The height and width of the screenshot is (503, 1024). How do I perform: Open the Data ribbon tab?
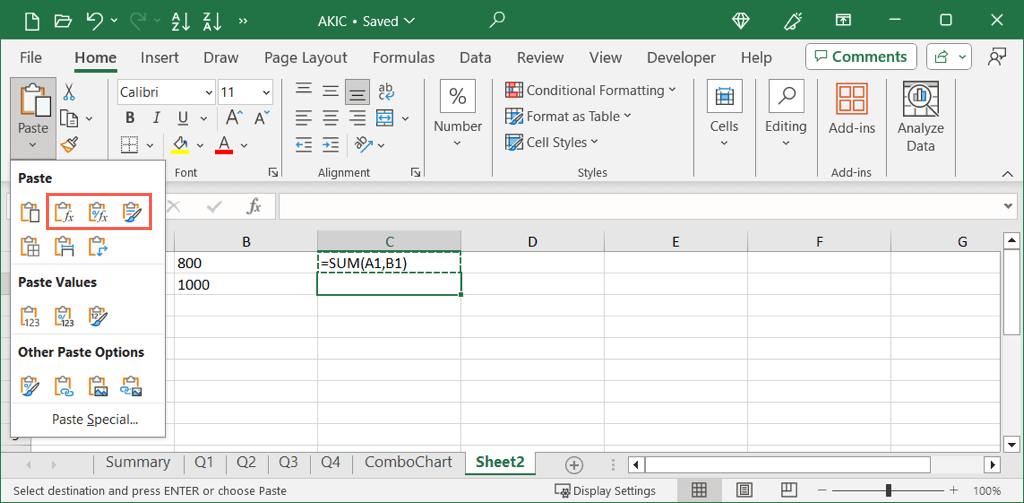475,57
